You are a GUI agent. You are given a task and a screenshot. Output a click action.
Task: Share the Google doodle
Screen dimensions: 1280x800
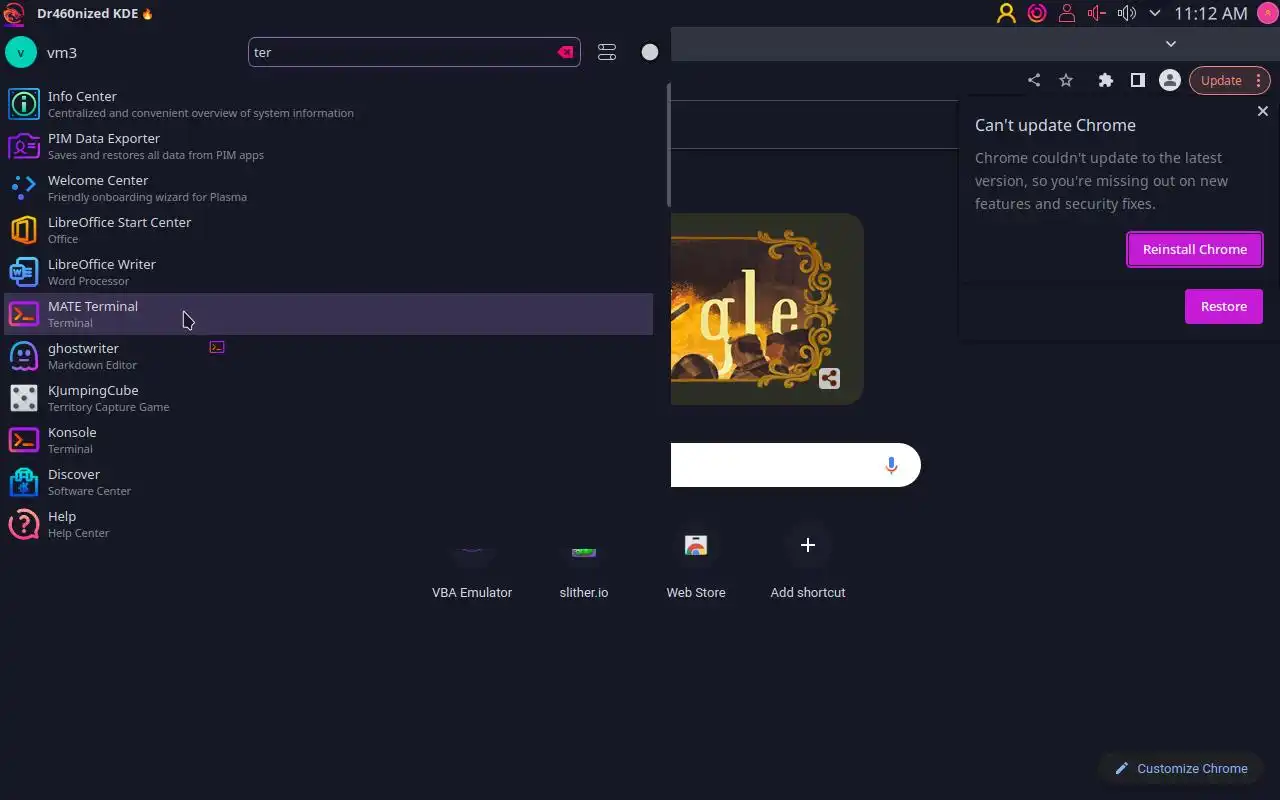click(829, 378)
